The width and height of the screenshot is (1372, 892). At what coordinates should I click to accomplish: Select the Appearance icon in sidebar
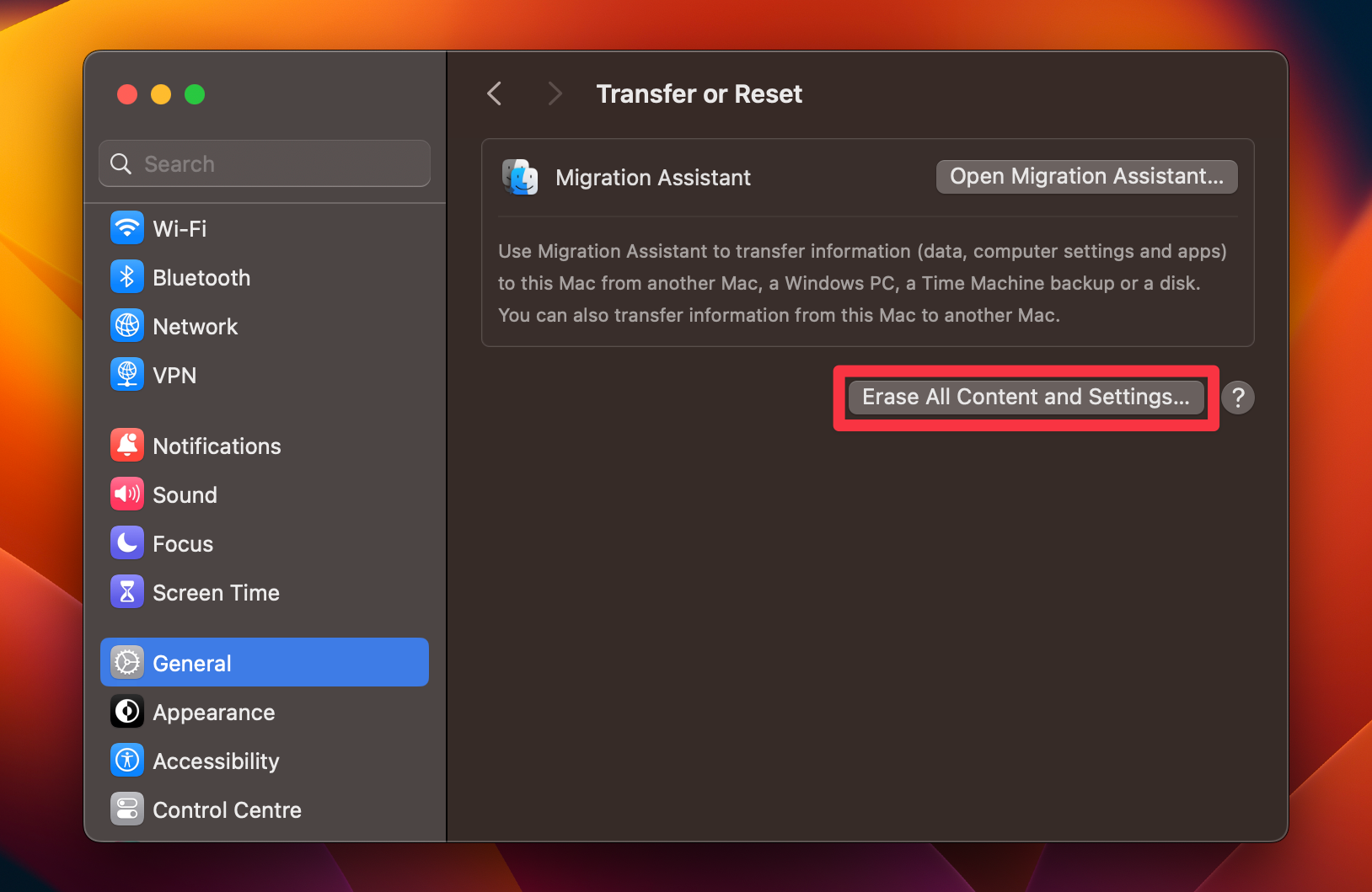coord(126,711)
